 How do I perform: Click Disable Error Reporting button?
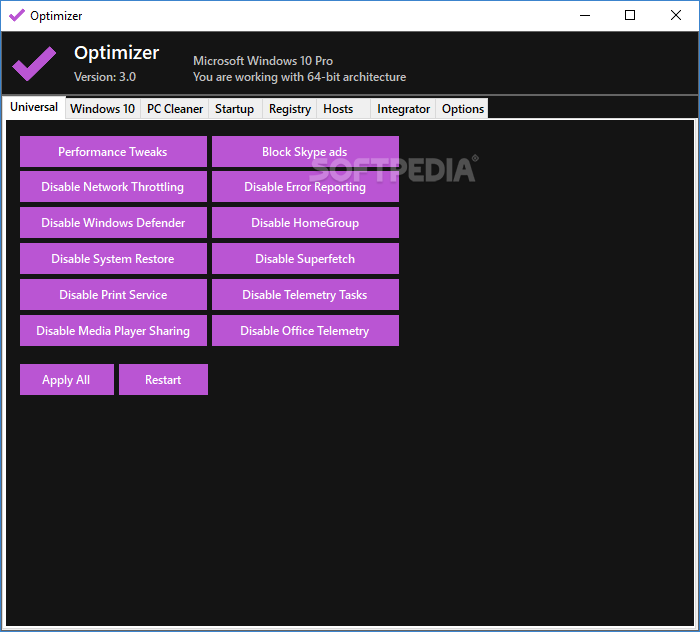coord(305,187)
